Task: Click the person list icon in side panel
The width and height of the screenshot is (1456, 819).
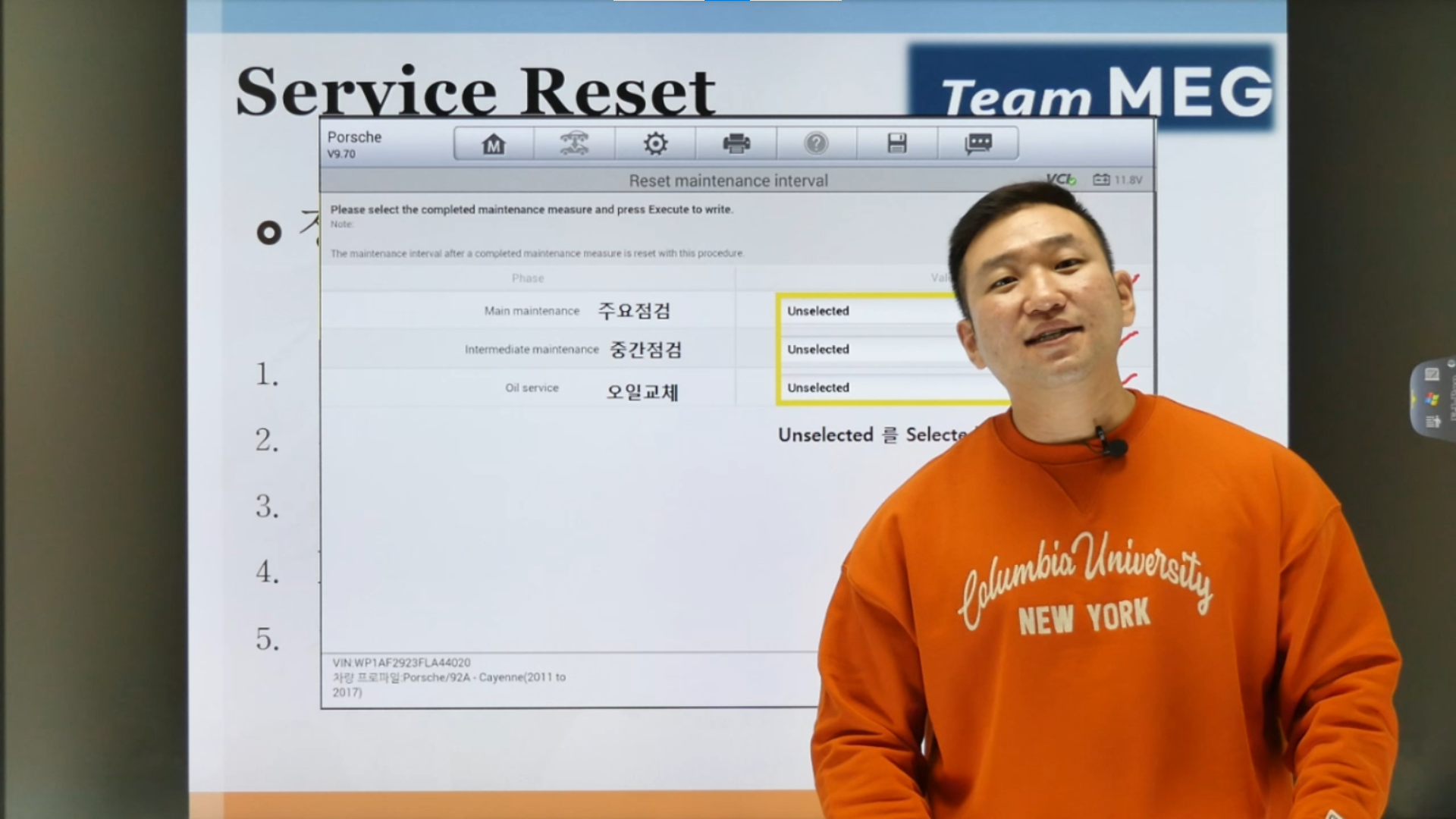Action: [x=1432, y=422]
